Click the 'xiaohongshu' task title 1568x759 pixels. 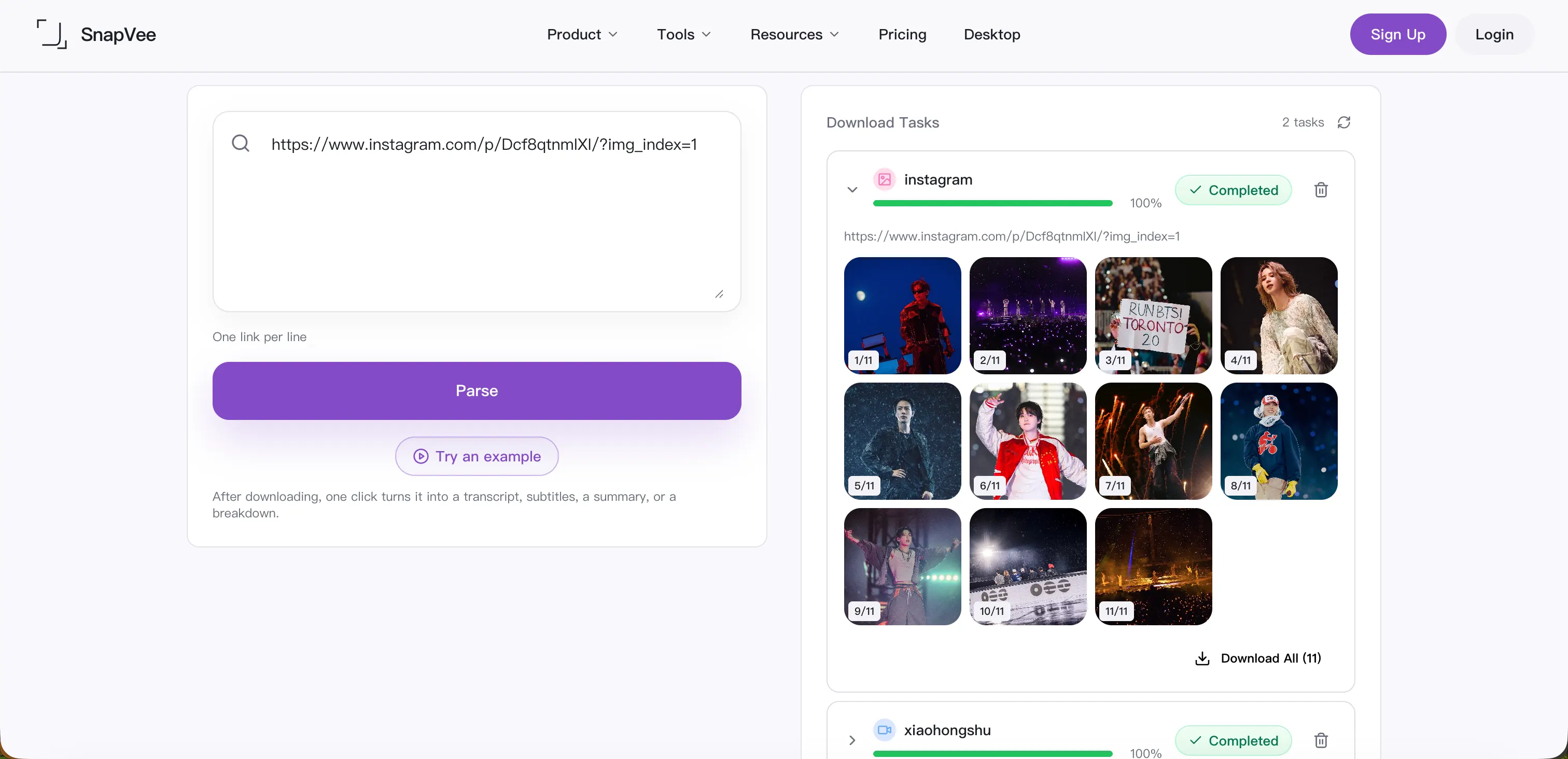tap(947, 730)
